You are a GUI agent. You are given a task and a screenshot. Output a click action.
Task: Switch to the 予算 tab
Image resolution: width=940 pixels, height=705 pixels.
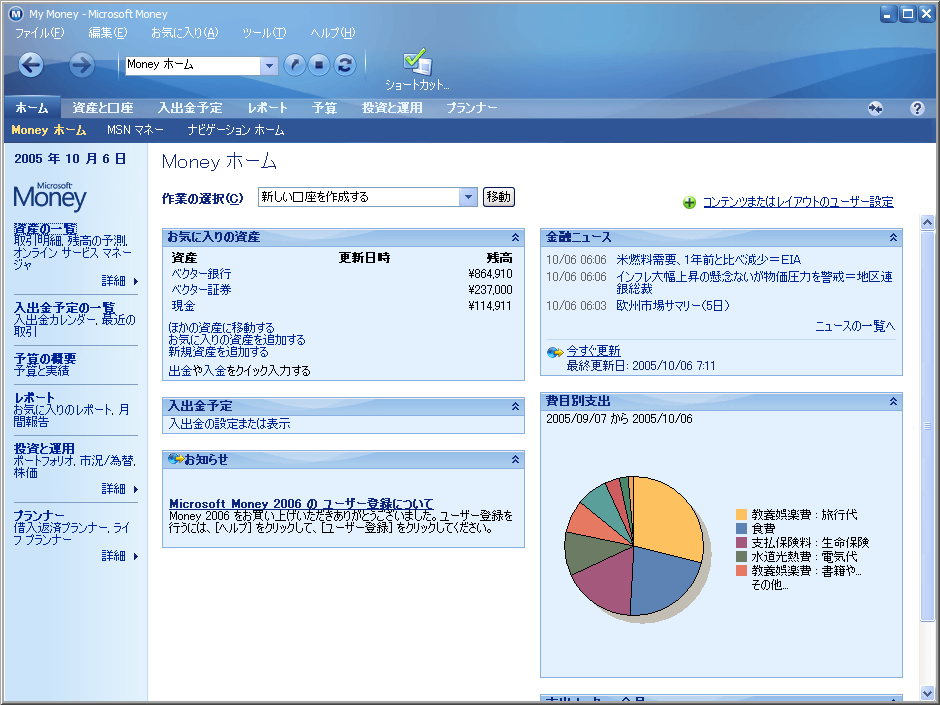[x=324, y=108]
